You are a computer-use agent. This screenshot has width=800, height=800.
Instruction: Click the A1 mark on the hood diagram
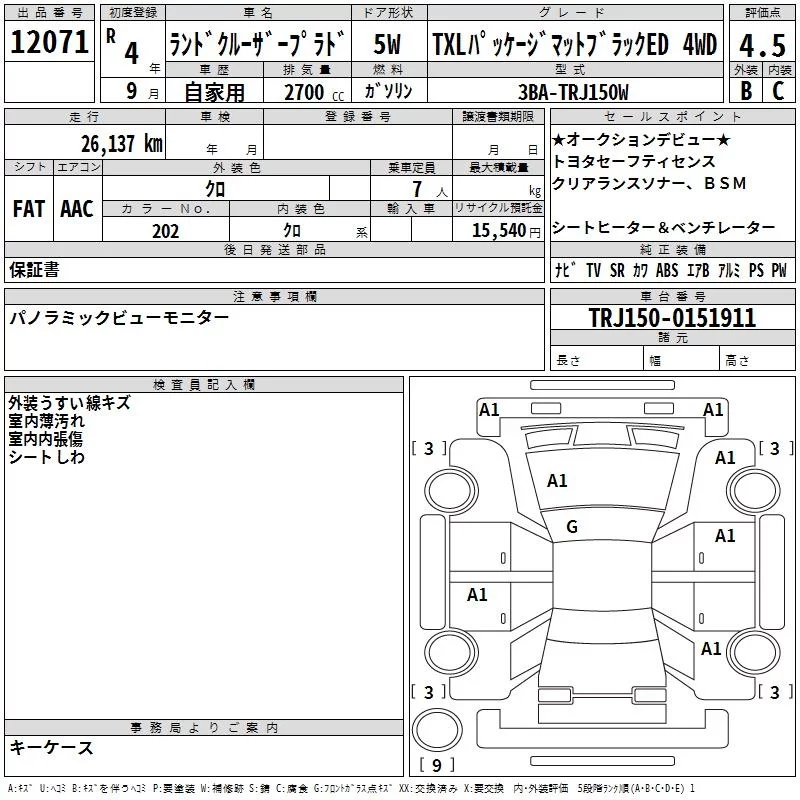pyautogui.click(x=557, y=481)
